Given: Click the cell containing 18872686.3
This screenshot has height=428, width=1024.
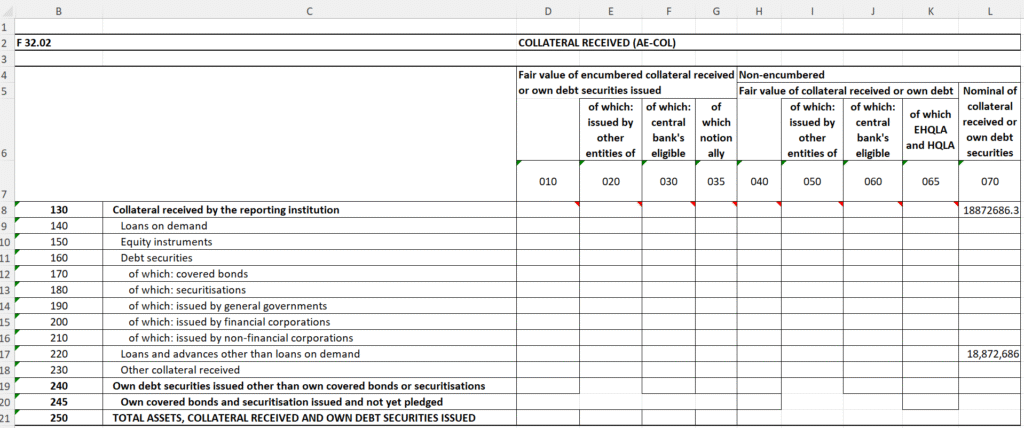Looking at the screenshot, I should 989,210.
